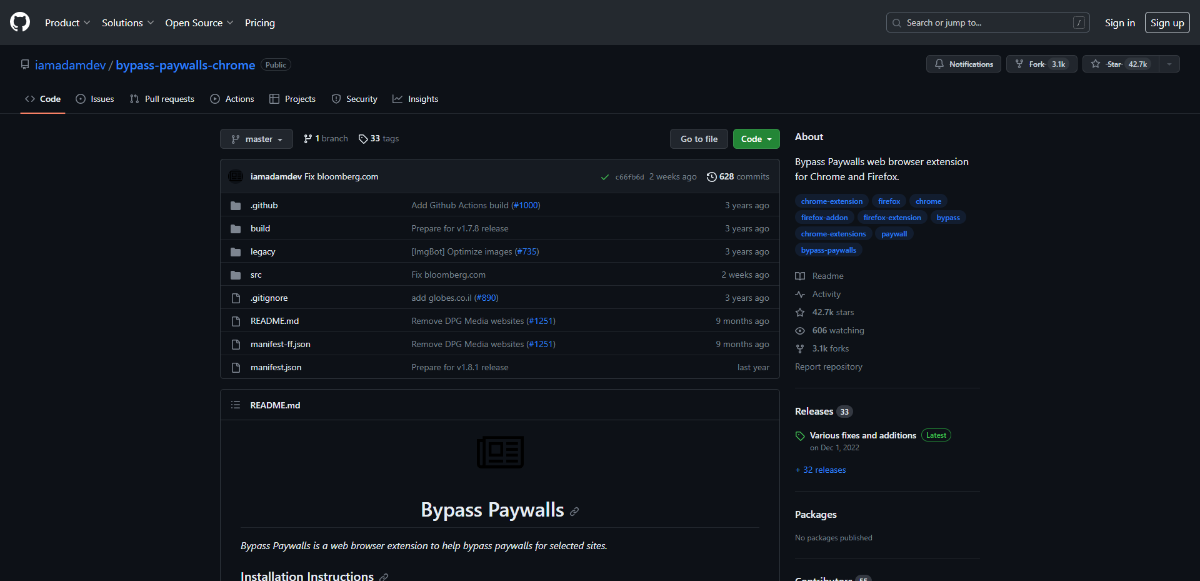The height and width of the screenshot is (581, 1200).
Task: Click the .gitignore file icon
Action: (236, 298)
